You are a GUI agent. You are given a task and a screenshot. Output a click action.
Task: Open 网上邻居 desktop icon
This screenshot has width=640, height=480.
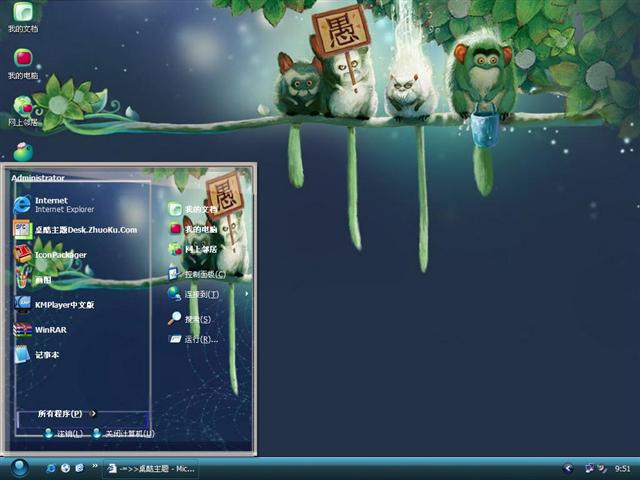23,111
